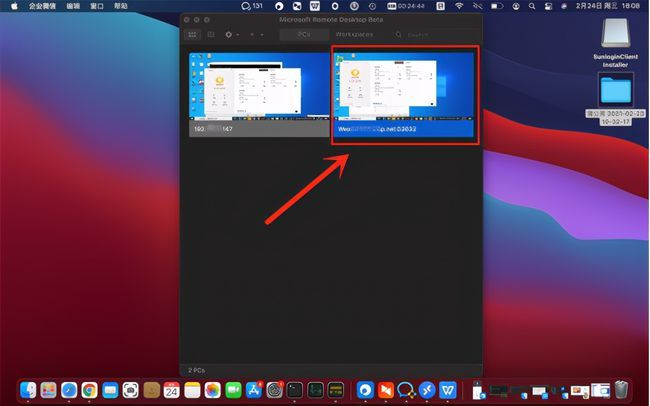Open the 帮助 menu
This screenshot has width=650, height=406.
pyautogui.click(x=121, y=6)
